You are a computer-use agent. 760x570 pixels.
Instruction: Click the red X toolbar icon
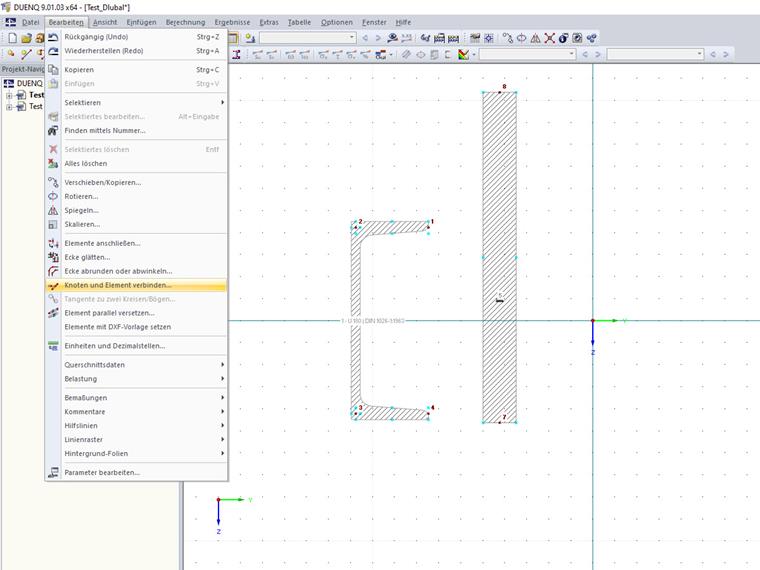click(x=549, y=38)
